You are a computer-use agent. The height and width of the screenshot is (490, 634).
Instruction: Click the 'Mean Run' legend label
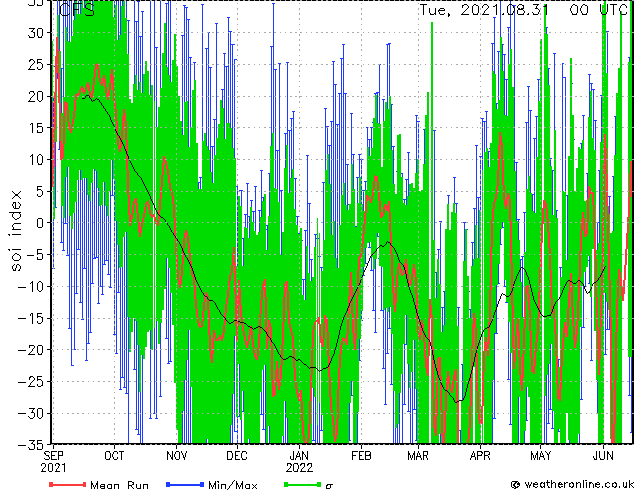(119, 485)
